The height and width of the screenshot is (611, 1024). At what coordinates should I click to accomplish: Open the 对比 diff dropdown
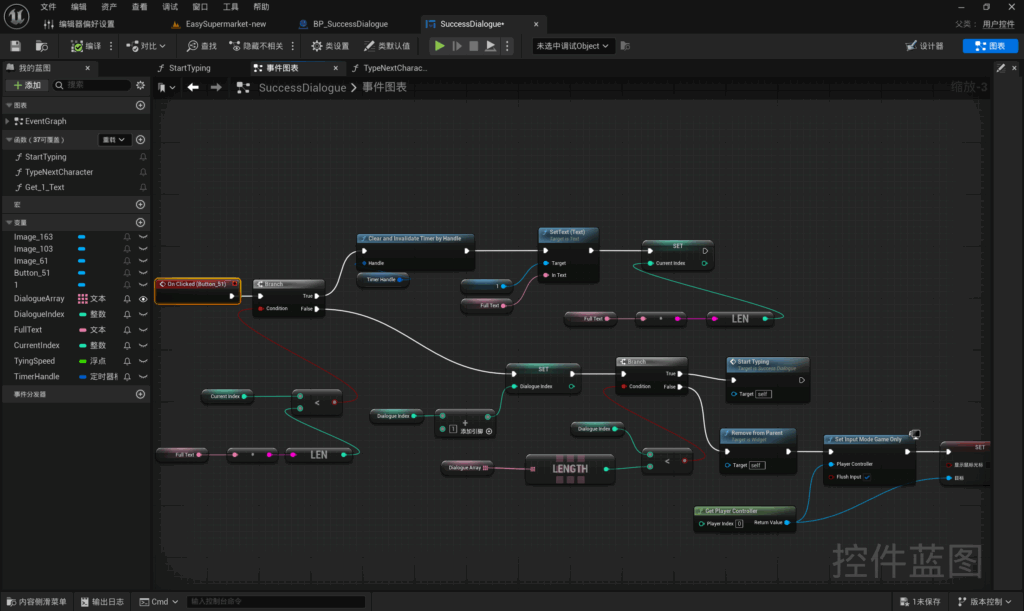[x=146, y=46]
